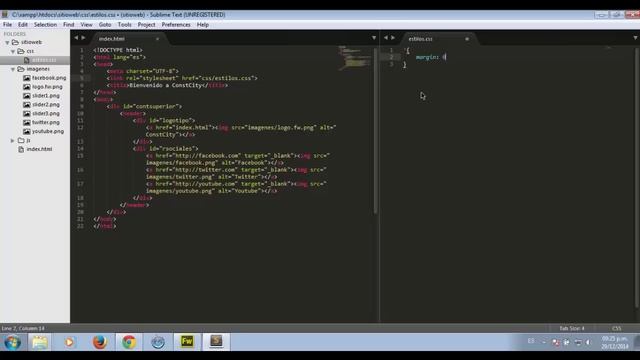Go to next tab in left pane
640x360 pixels.
point(83,38)
